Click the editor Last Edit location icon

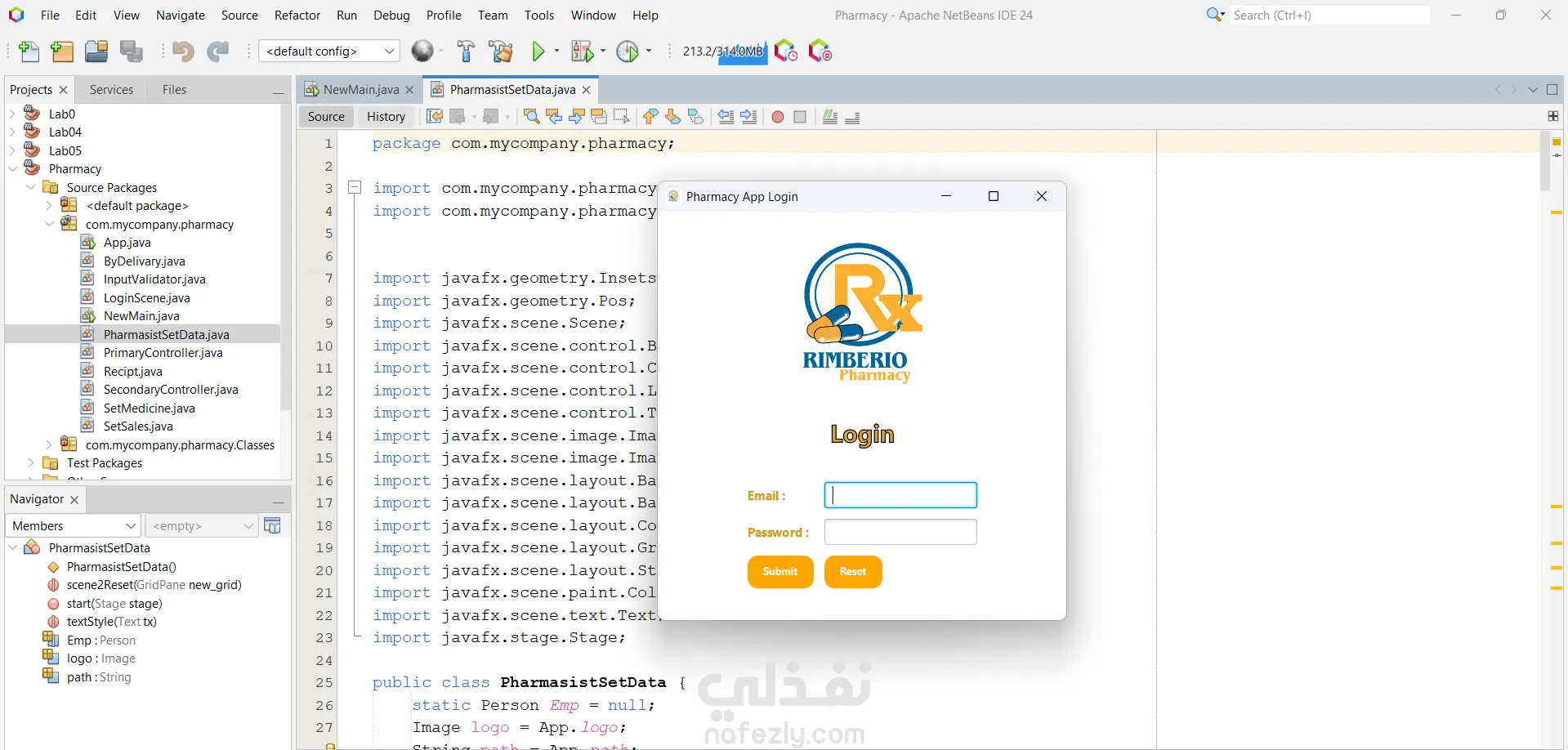click(436, 117)
